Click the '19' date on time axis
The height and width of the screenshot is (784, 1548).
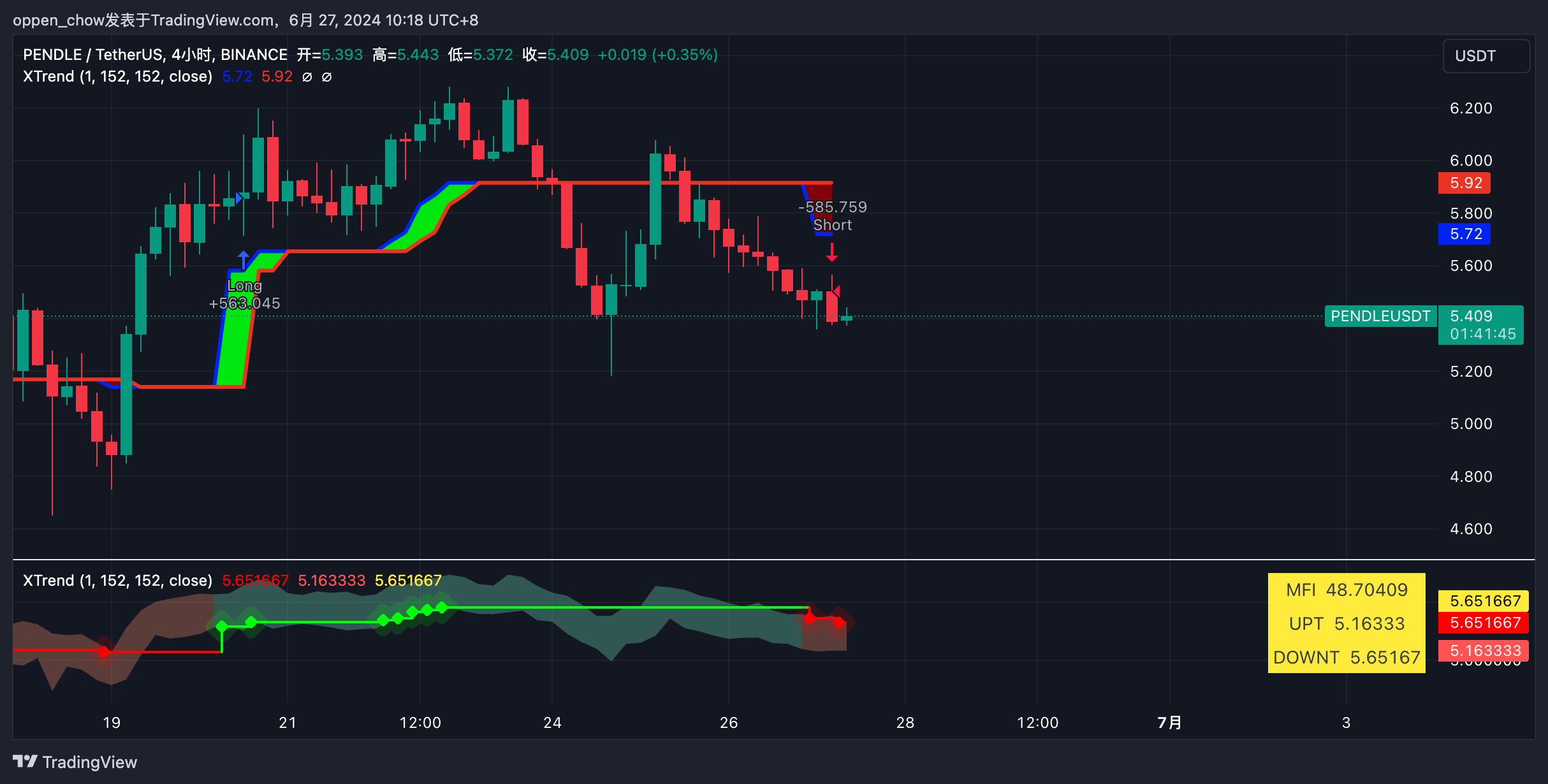pyautogui.click(x=112, y=723)
